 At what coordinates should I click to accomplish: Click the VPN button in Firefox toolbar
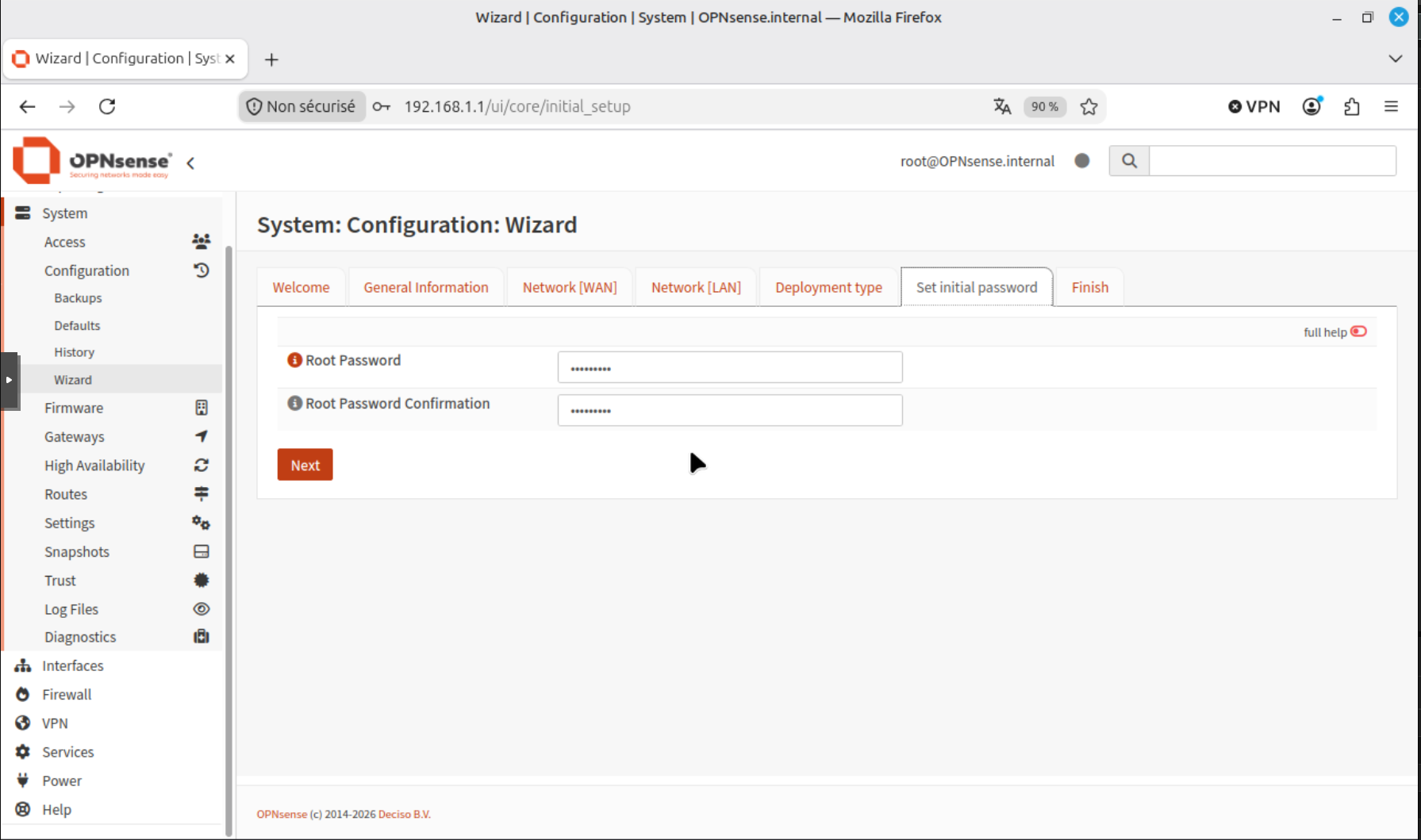[x=1254, y=106]
